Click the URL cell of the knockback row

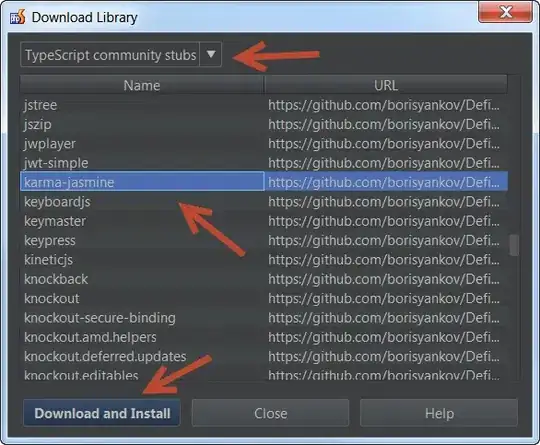(386, 279)
